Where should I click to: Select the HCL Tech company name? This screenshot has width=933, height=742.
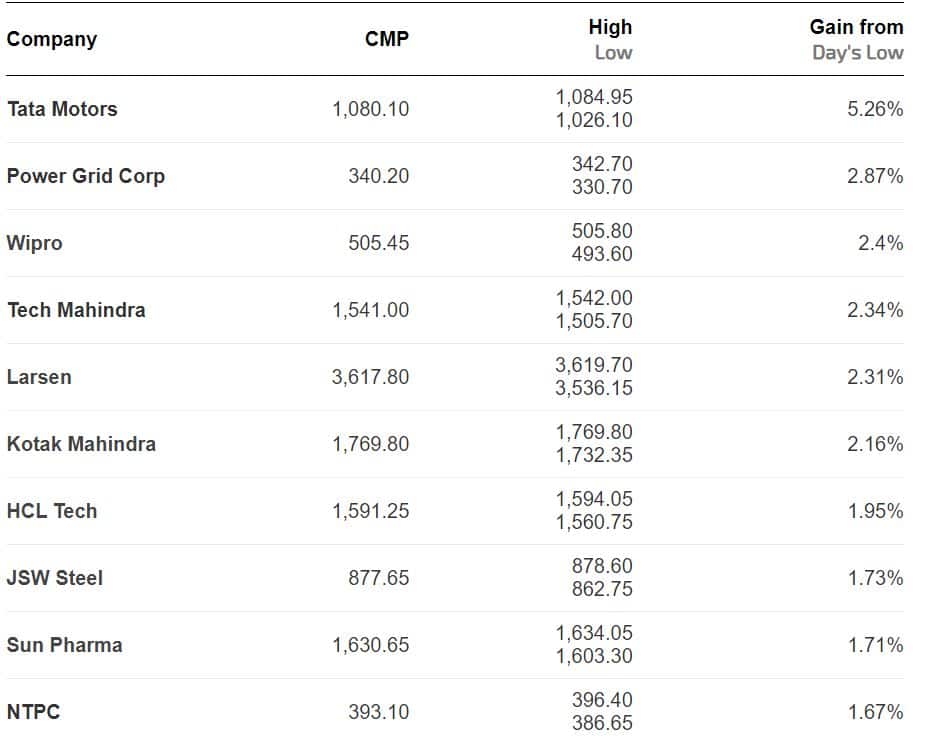click(x=52, y=511)
